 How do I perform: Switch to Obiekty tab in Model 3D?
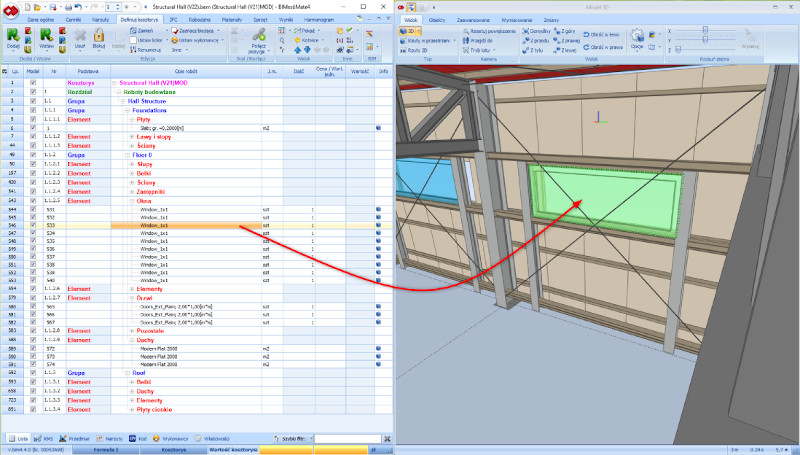437,19
